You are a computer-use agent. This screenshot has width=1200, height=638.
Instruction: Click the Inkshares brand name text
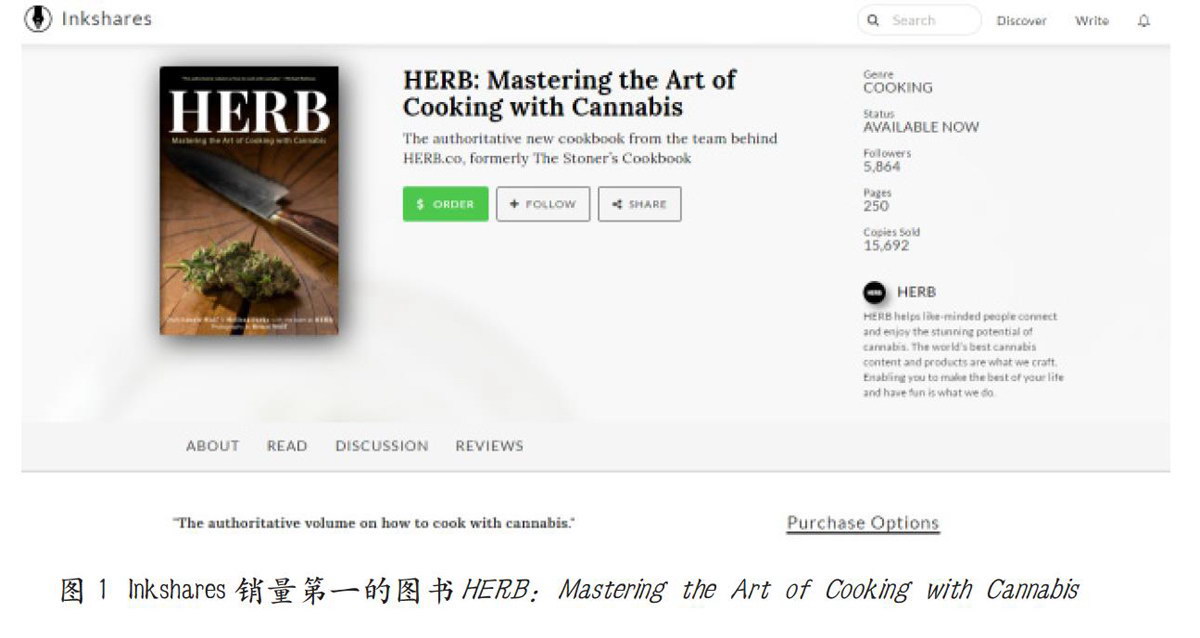(107, 19)
